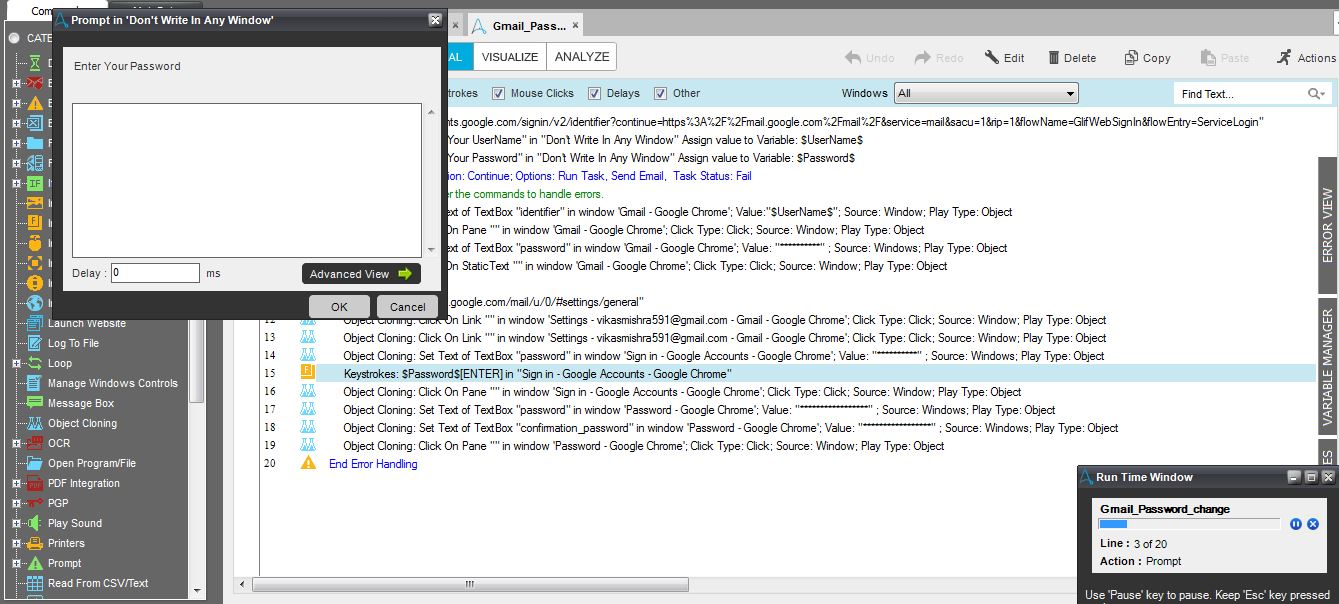
Task: Toggle the Delays filter checkbox
Action: coord(594,94)
